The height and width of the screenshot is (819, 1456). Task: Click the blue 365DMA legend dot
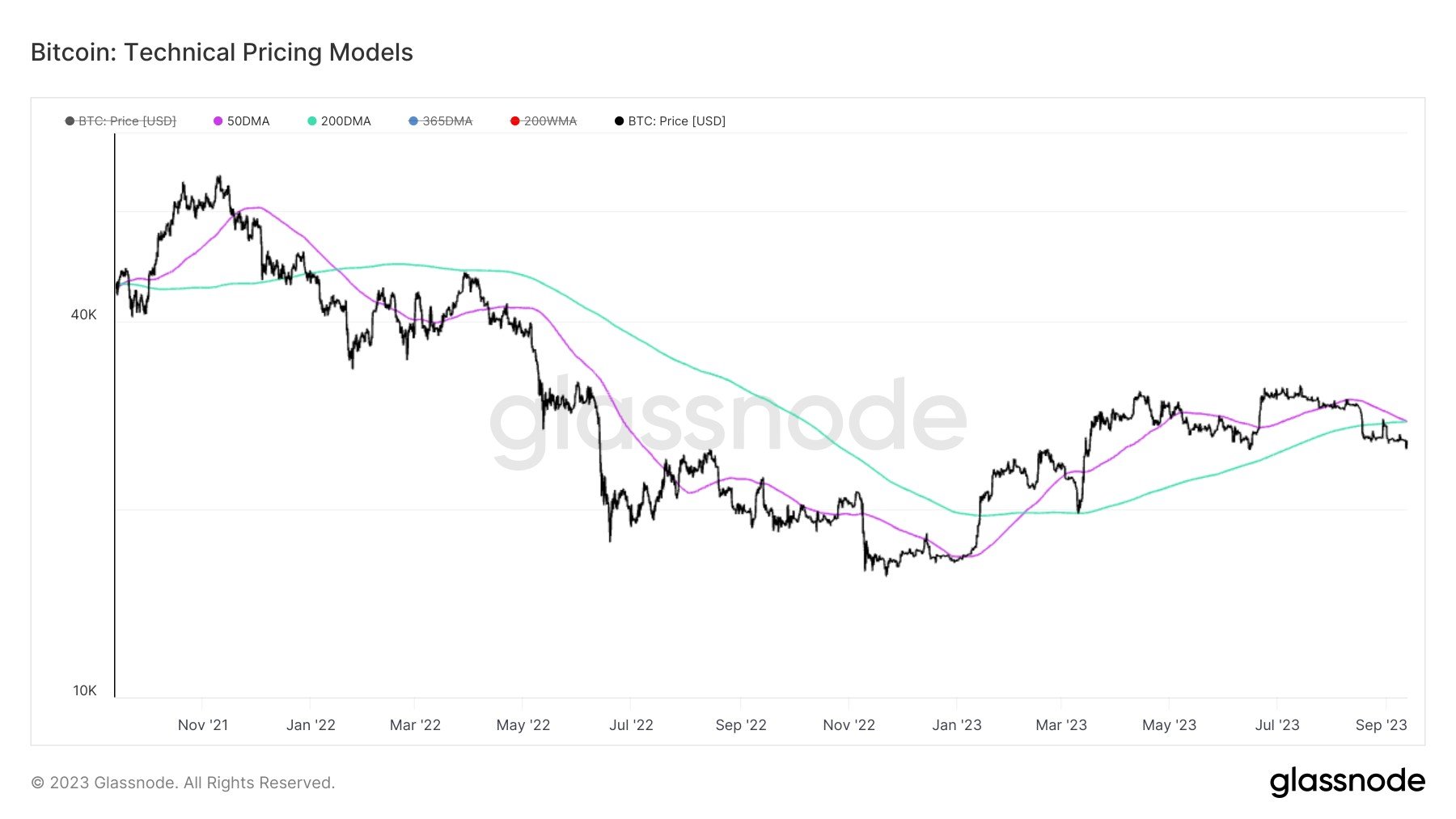pyautogui.click(x=413, y=121)
